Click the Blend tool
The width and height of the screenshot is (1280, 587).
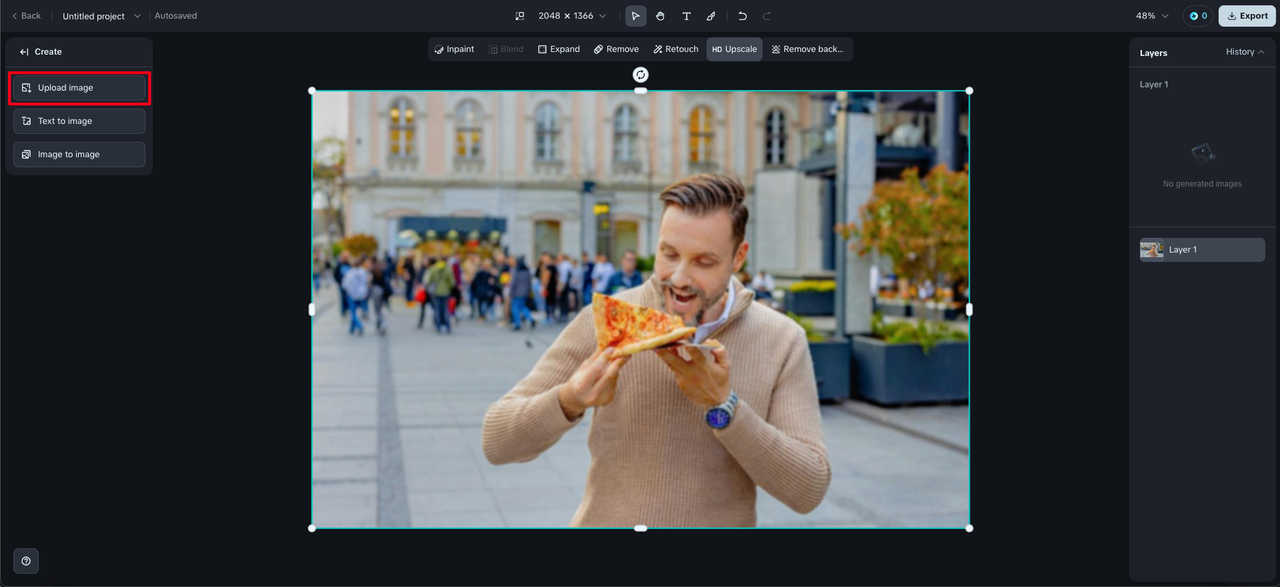(506, 49)
